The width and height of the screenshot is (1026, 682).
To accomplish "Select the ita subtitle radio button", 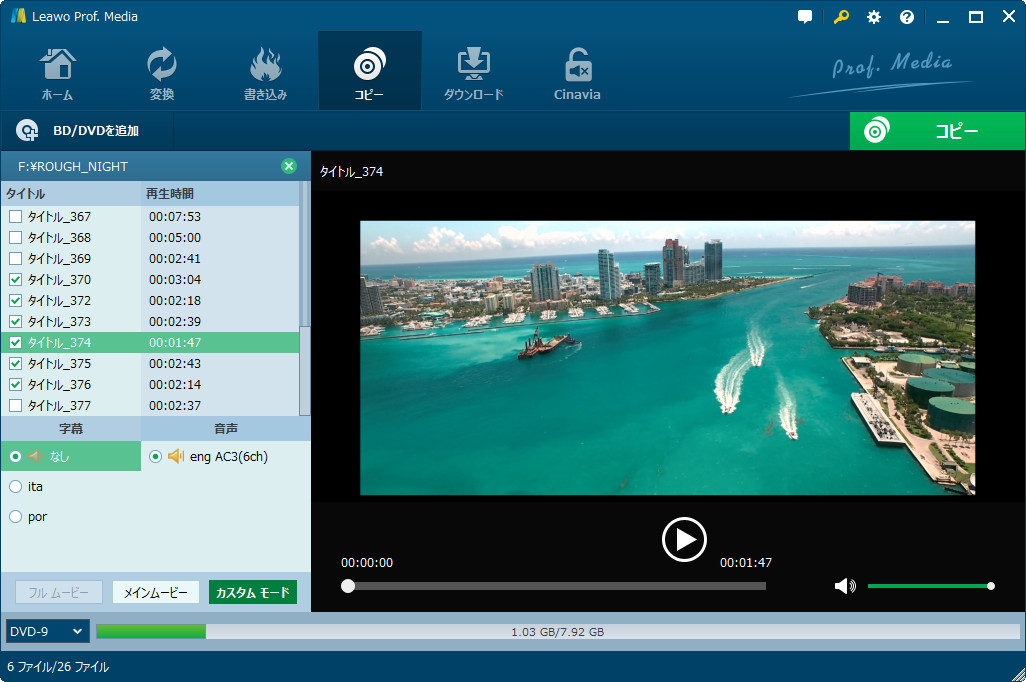I will [x=15, y=487].
